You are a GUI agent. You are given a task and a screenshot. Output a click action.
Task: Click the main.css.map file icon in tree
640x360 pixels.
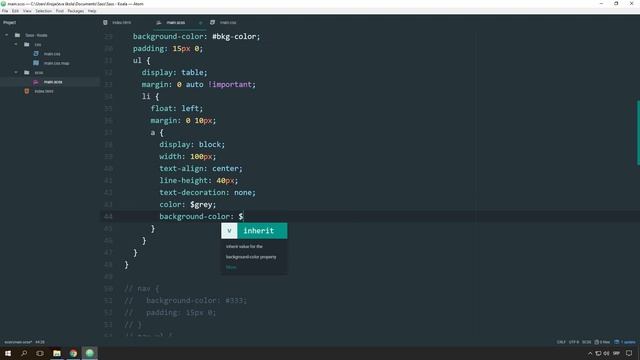click(x=36, y=63)
